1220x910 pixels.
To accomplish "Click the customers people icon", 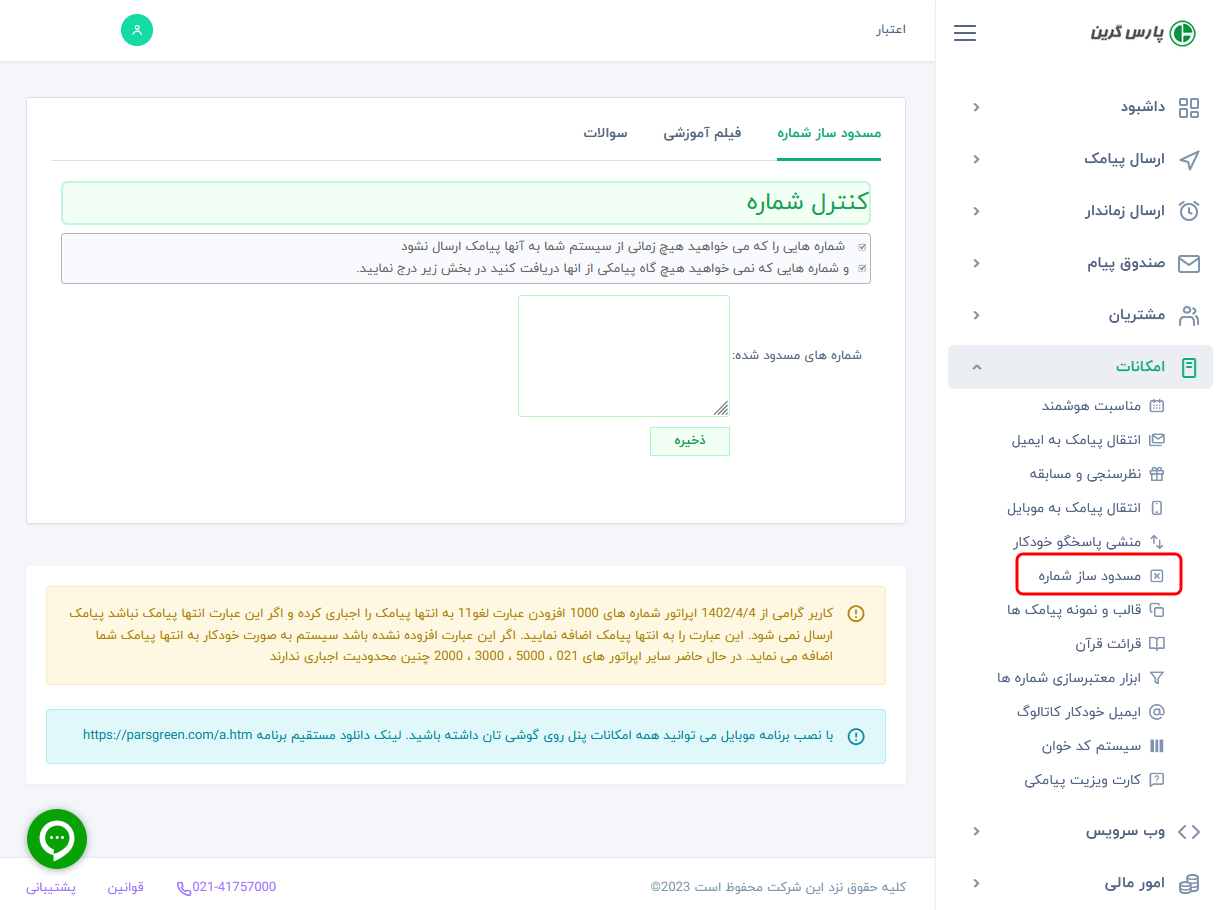I will tap(1189, 316).
